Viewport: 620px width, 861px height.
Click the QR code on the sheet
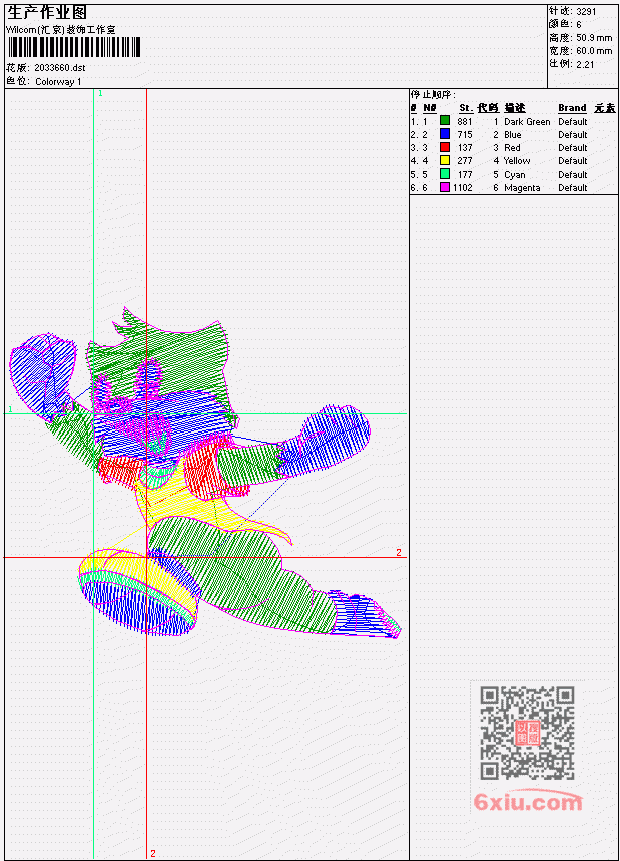(x=527, y=733)
